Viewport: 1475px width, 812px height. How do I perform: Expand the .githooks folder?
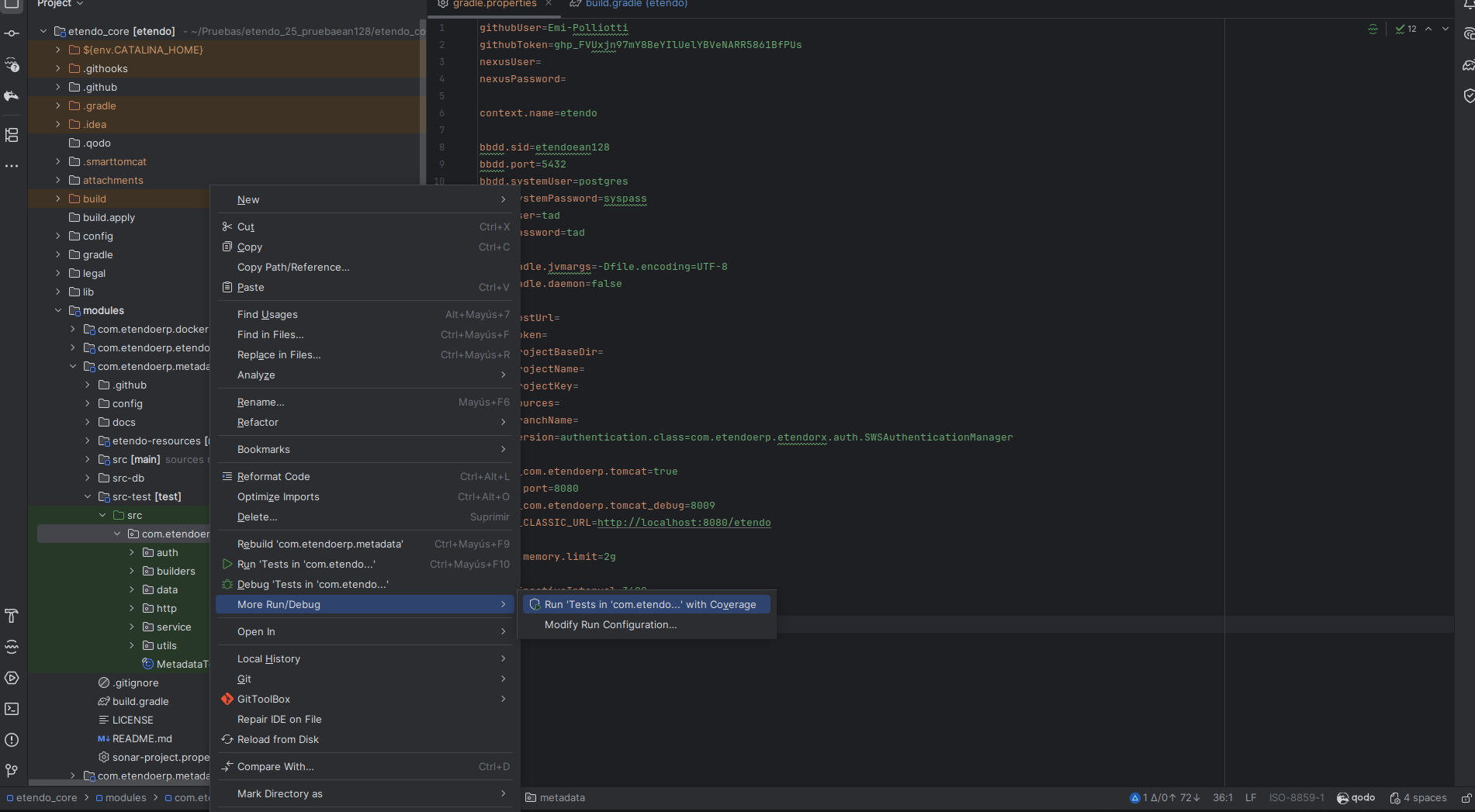click(58, 69)
